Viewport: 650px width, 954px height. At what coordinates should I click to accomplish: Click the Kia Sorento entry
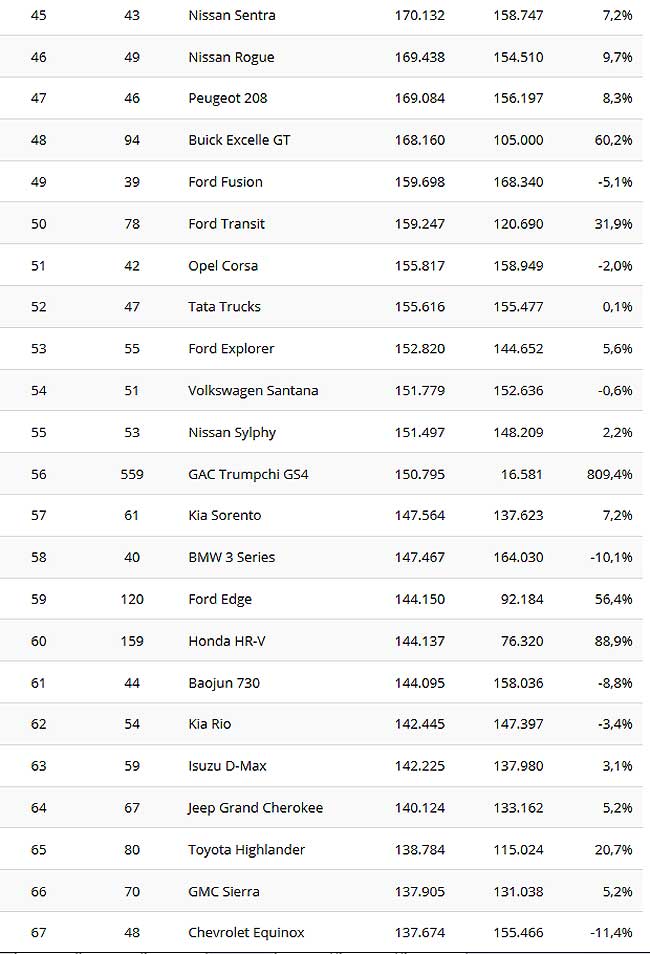coord(225,515)
